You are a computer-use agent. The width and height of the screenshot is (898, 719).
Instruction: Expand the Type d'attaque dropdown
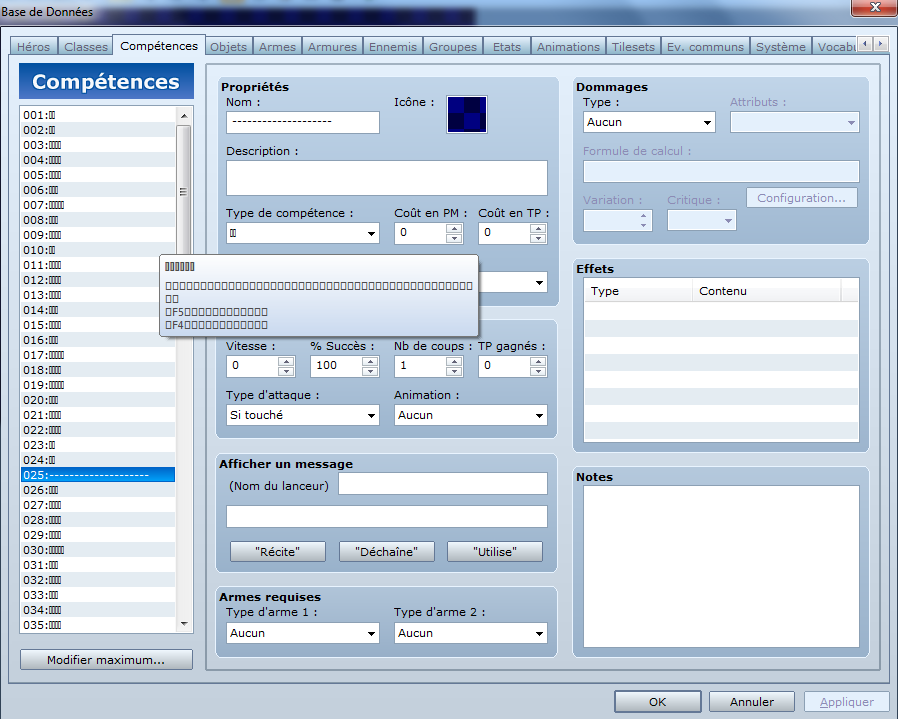(302, 415)
